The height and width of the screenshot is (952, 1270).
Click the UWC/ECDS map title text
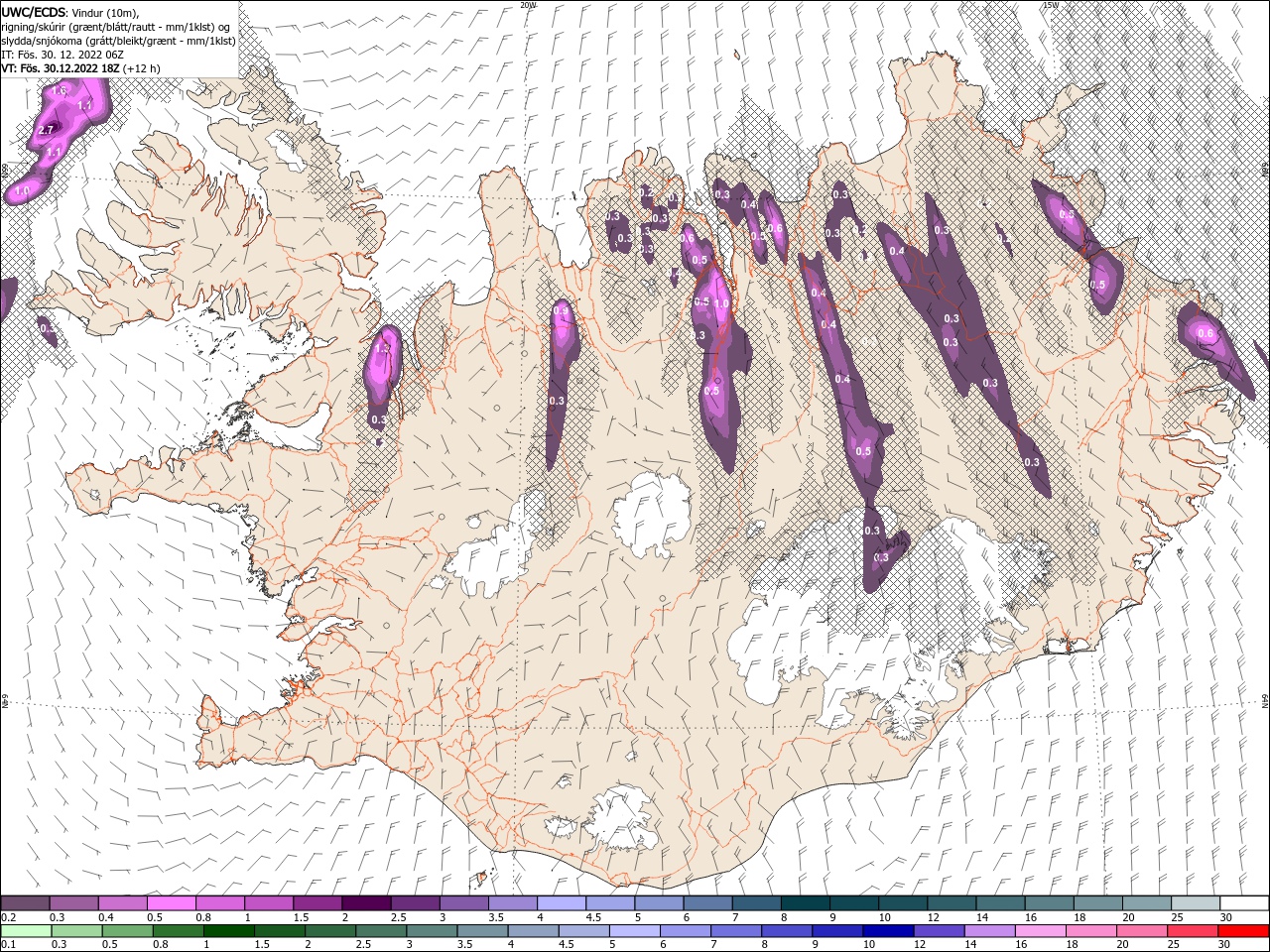coord(33,11)
